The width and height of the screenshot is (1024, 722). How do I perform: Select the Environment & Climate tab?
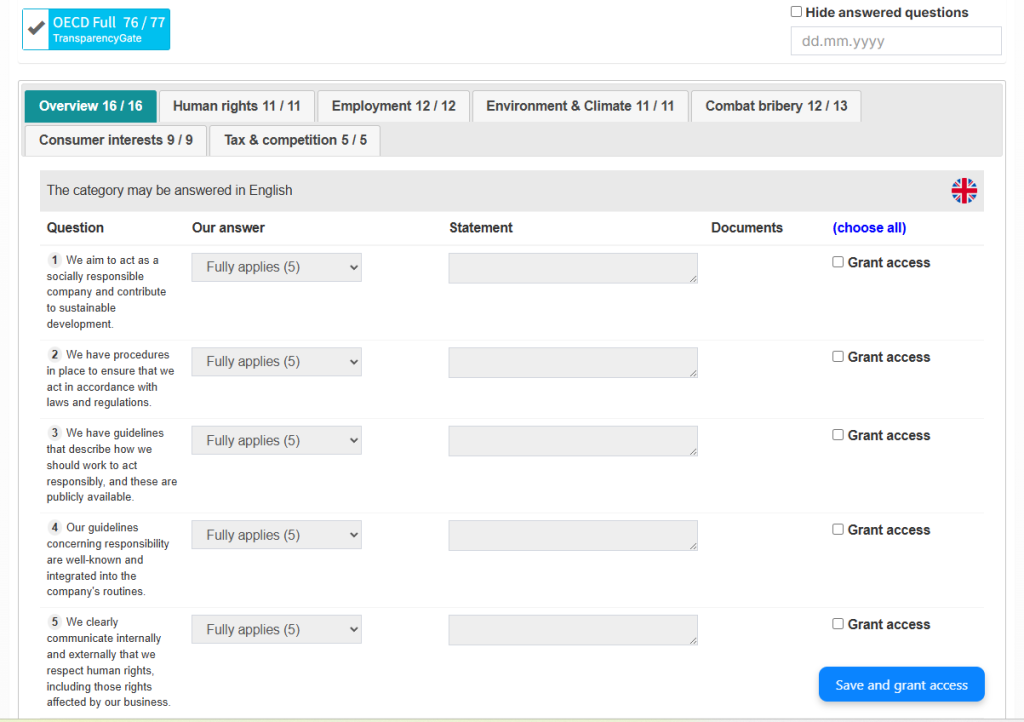(x=580, y=106)
